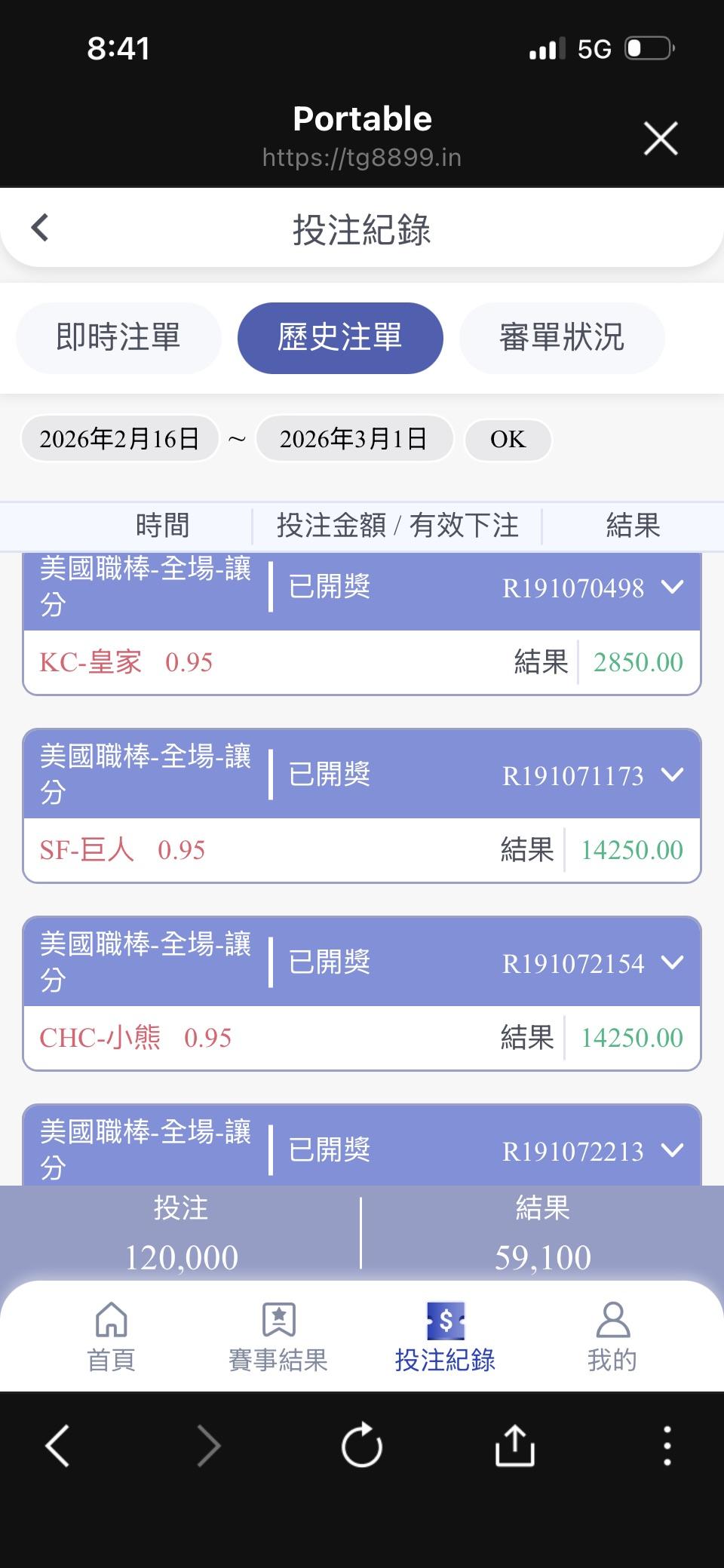
Task: Expand bet R191072154 details
Action: click(672, 962)
